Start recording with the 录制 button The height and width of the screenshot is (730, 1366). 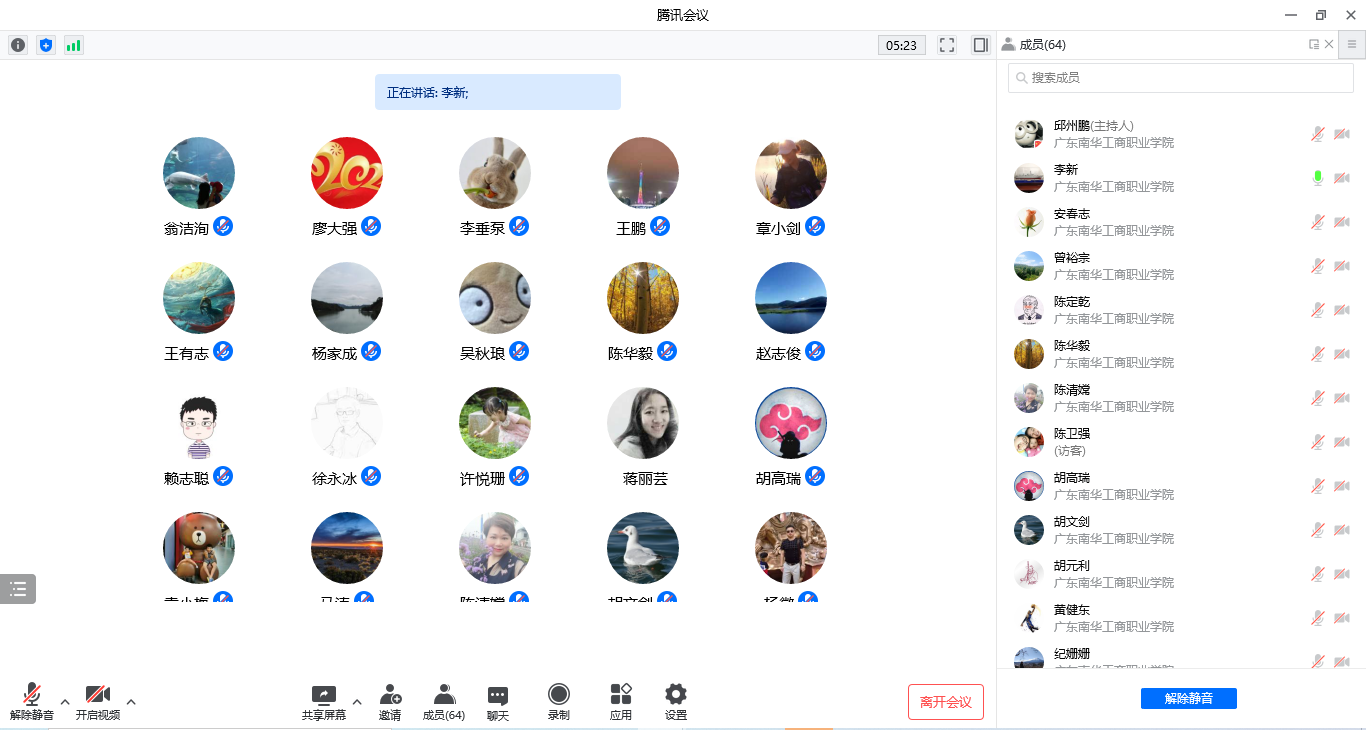(x=558, y=701)
